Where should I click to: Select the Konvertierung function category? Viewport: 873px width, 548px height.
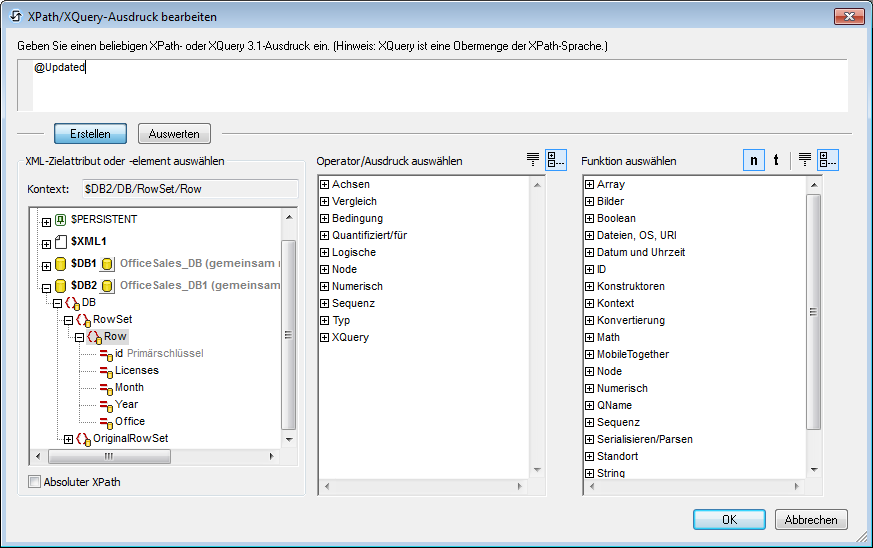pyautogui.click(x=630, y=321)
